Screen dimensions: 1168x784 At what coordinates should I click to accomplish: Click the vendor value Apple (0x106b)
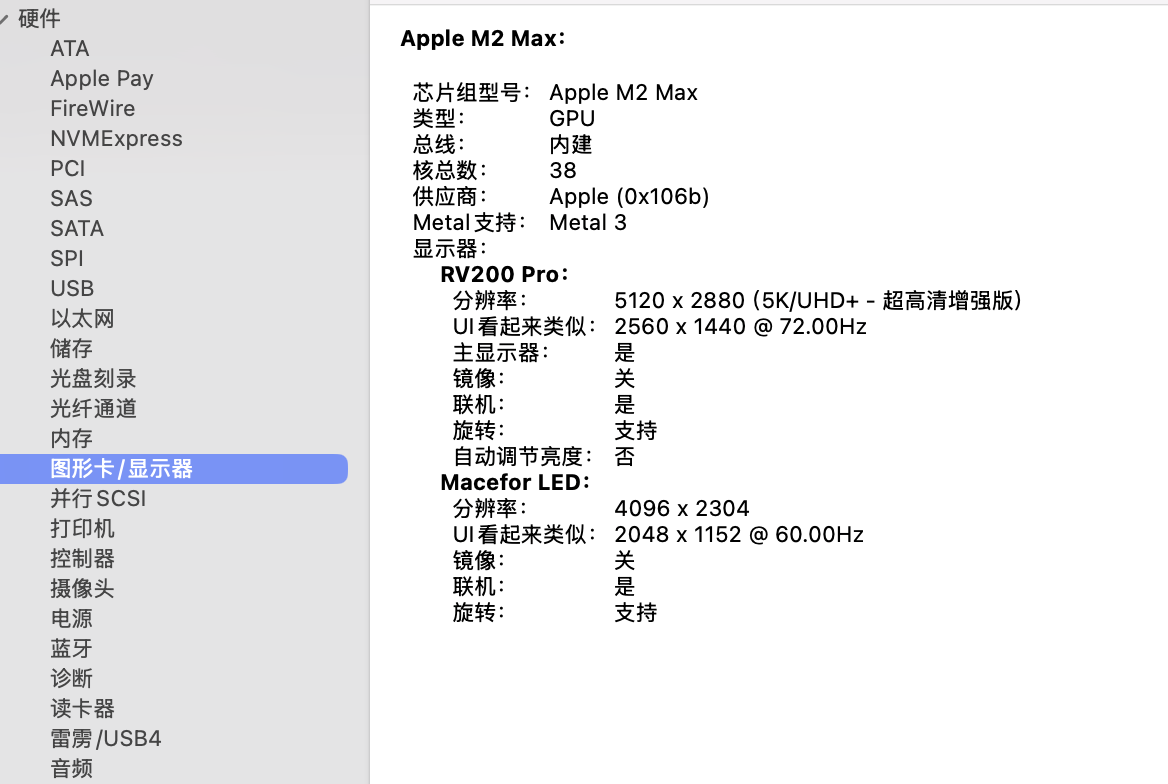629,197
